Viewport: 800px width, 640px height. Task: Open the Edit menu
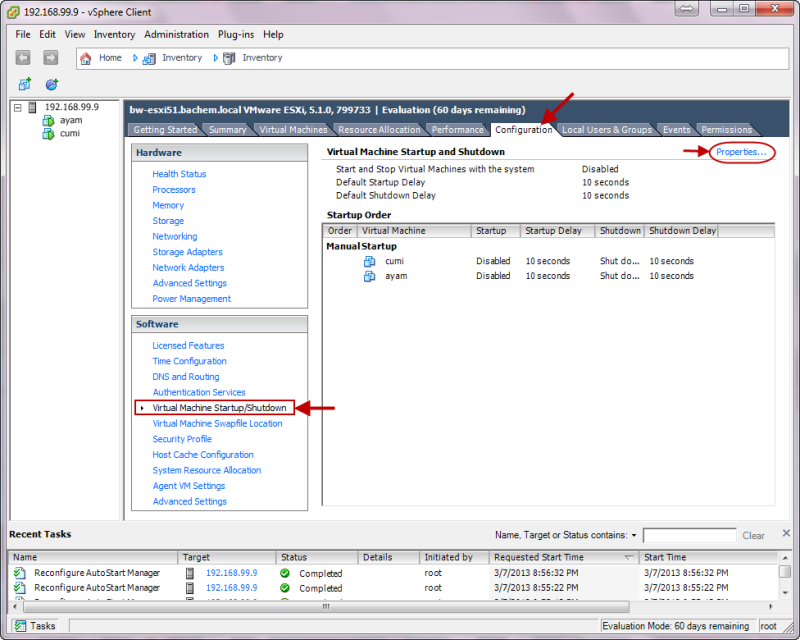point(47,35)
